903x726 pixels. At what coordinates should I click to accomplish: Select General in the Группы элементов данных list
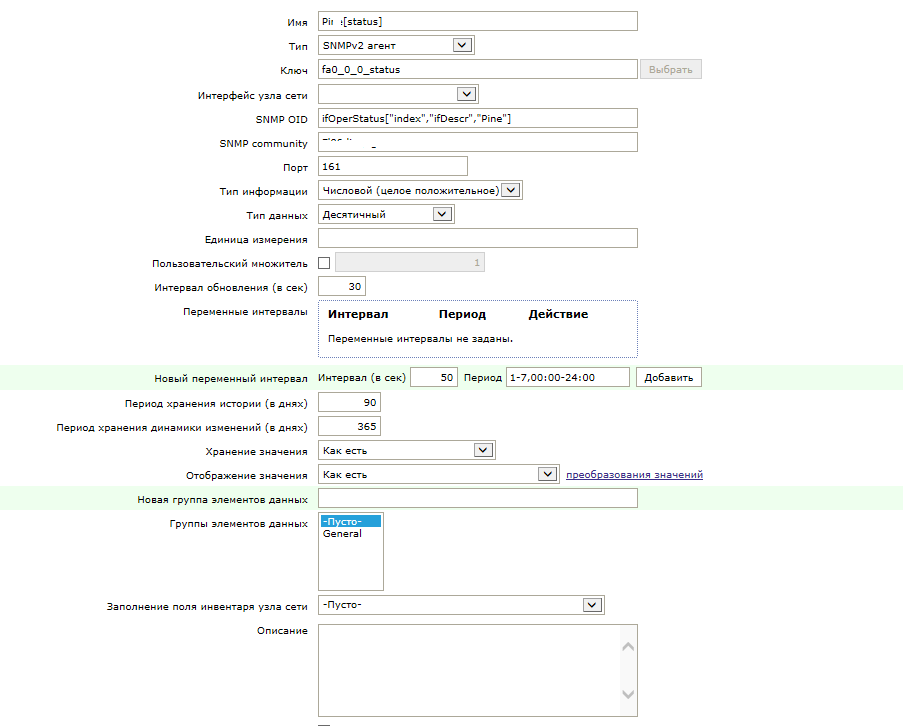tap(342, 534)
